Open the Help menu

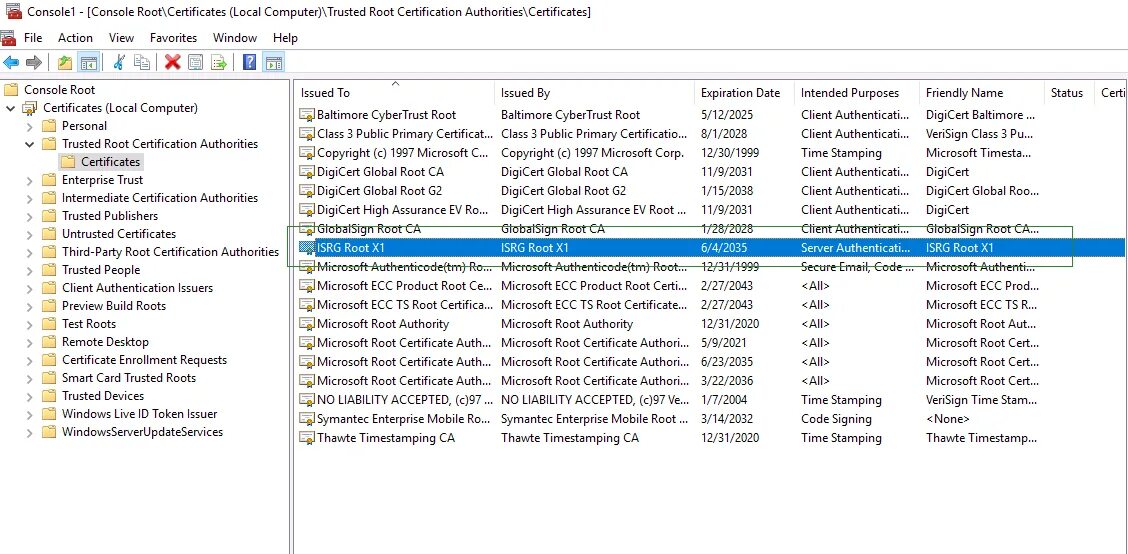(285, 37)
